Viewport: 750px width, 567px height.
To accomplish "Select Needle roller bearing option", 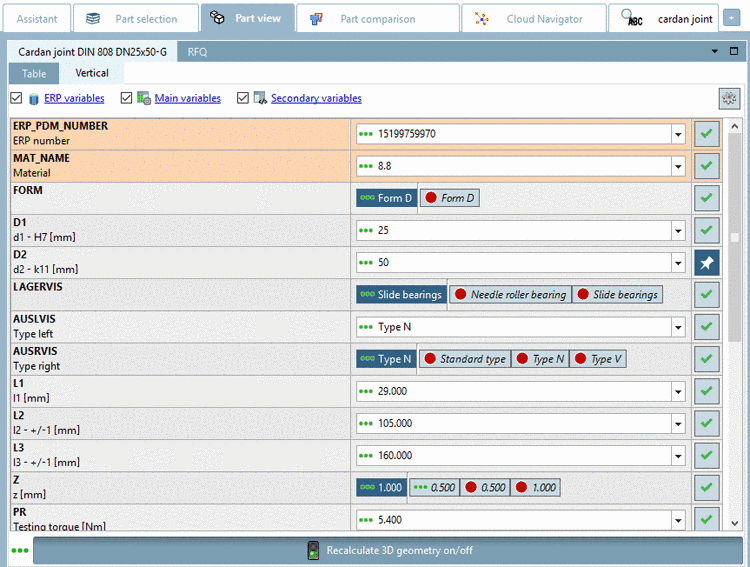I will click(x=510, y=295).
